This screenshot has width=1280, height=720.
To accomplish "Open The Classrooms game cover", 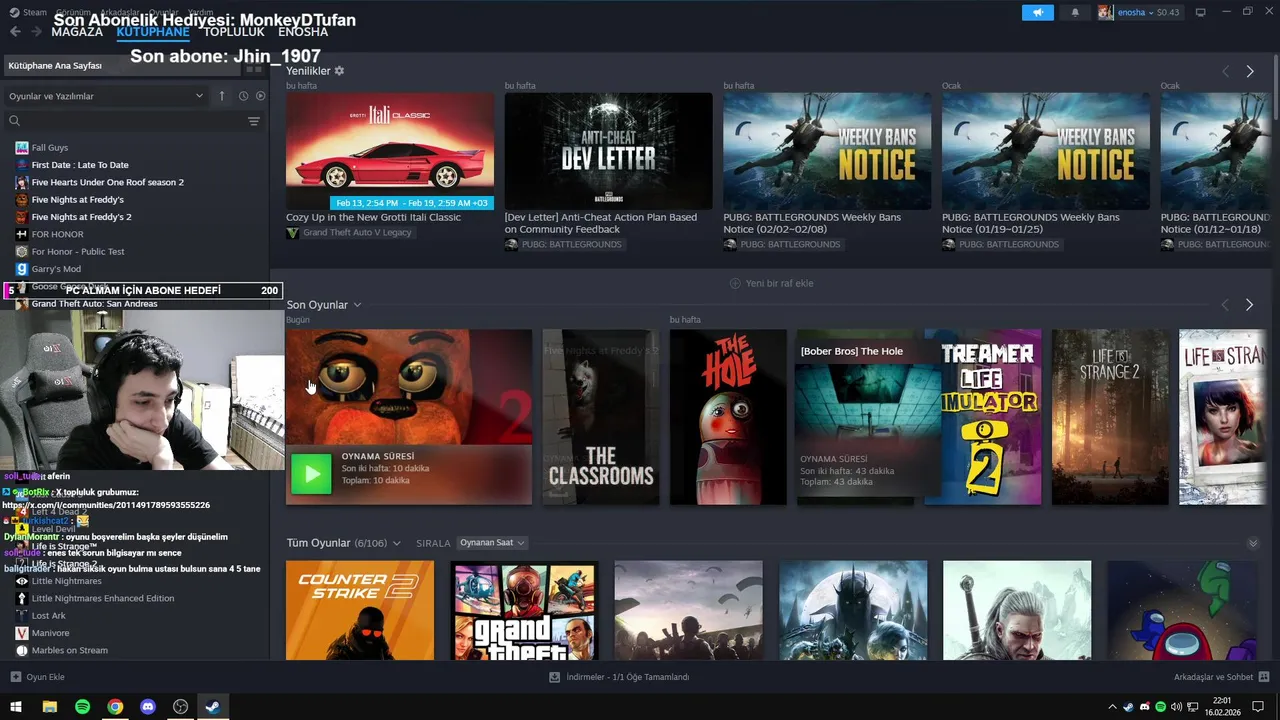I will pos(601,417).
